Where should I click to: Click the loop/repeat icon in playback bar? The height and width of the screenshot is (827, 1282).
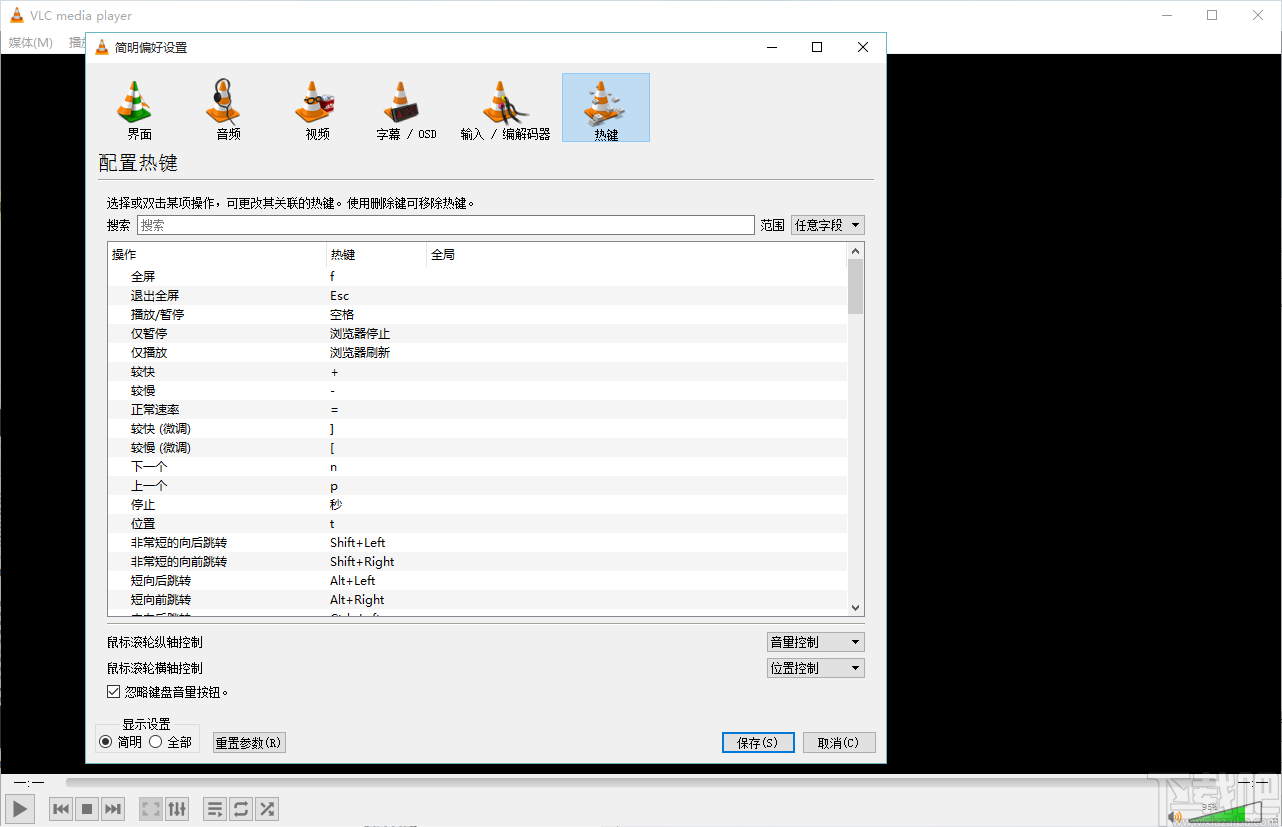click(241, 808)
